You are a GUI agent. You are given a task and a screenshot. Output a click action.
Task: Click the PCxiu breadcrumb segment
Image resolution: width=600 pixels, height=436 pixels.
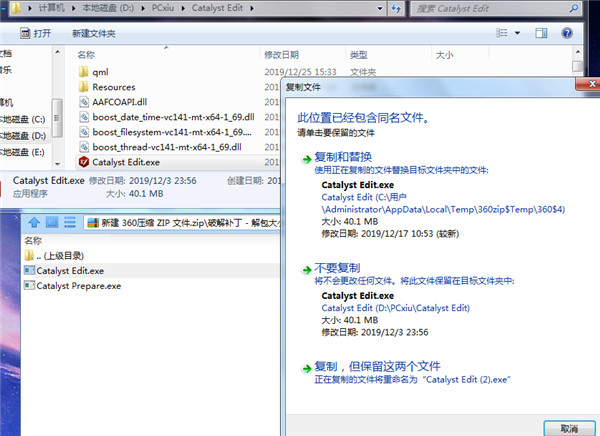(x=163, y=8)
